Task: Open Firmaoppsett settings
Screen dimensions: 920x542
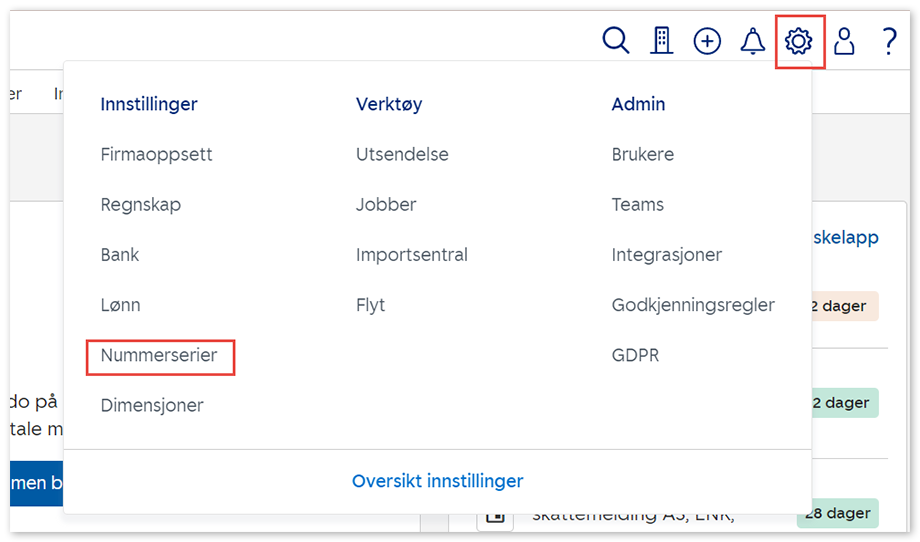Action: [156, 155]
